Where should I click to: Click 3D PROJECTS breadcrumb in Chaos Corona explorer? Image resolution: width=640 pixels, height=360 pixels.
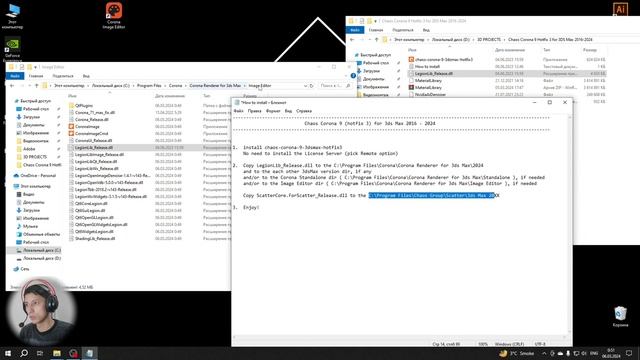[x=489, y=40]
